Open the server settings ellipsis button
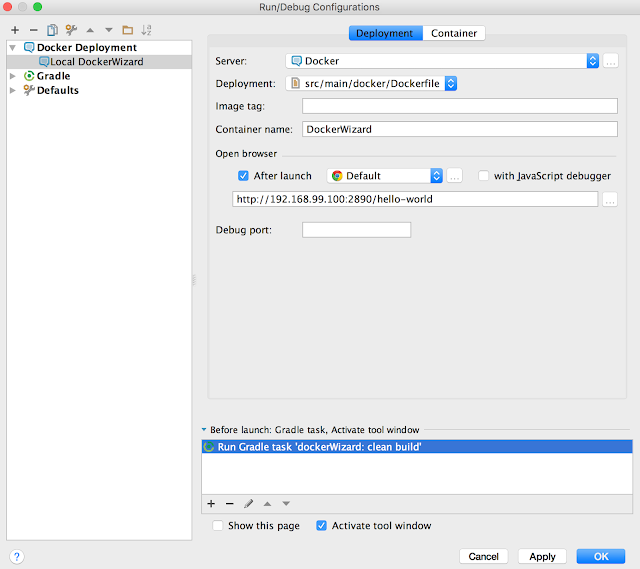This screenshot has height=569, width=640. [611, 61]
